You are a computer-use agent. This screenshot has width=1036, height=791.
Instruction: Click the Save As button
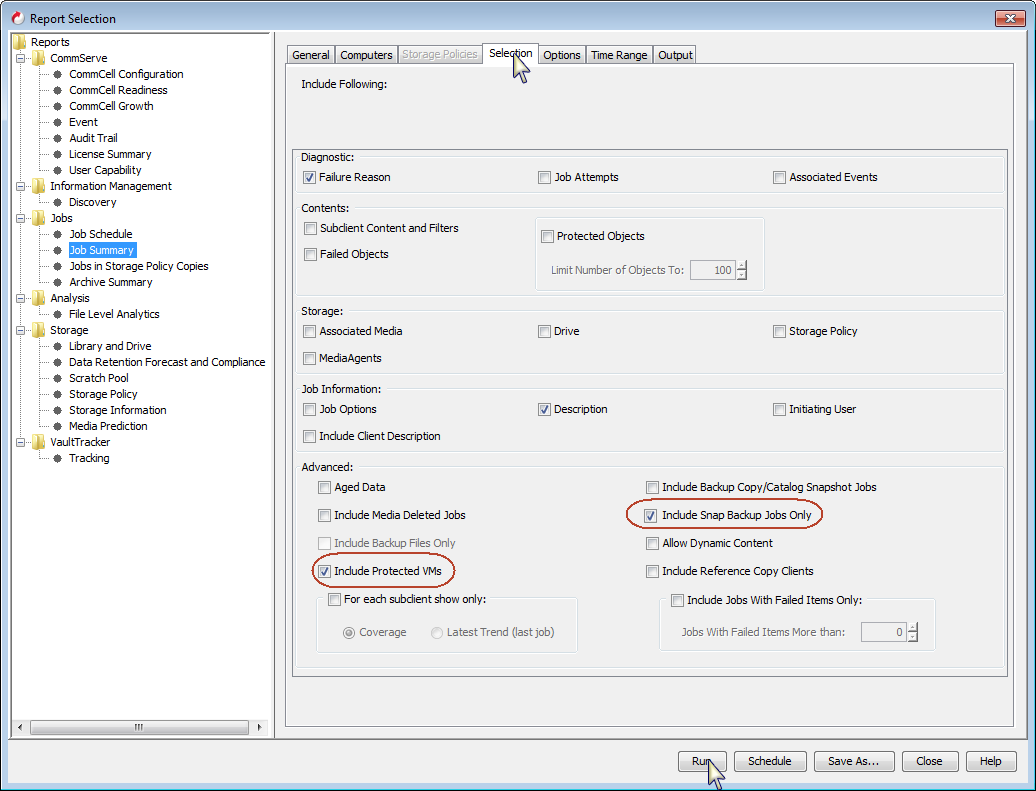(853, 761)
